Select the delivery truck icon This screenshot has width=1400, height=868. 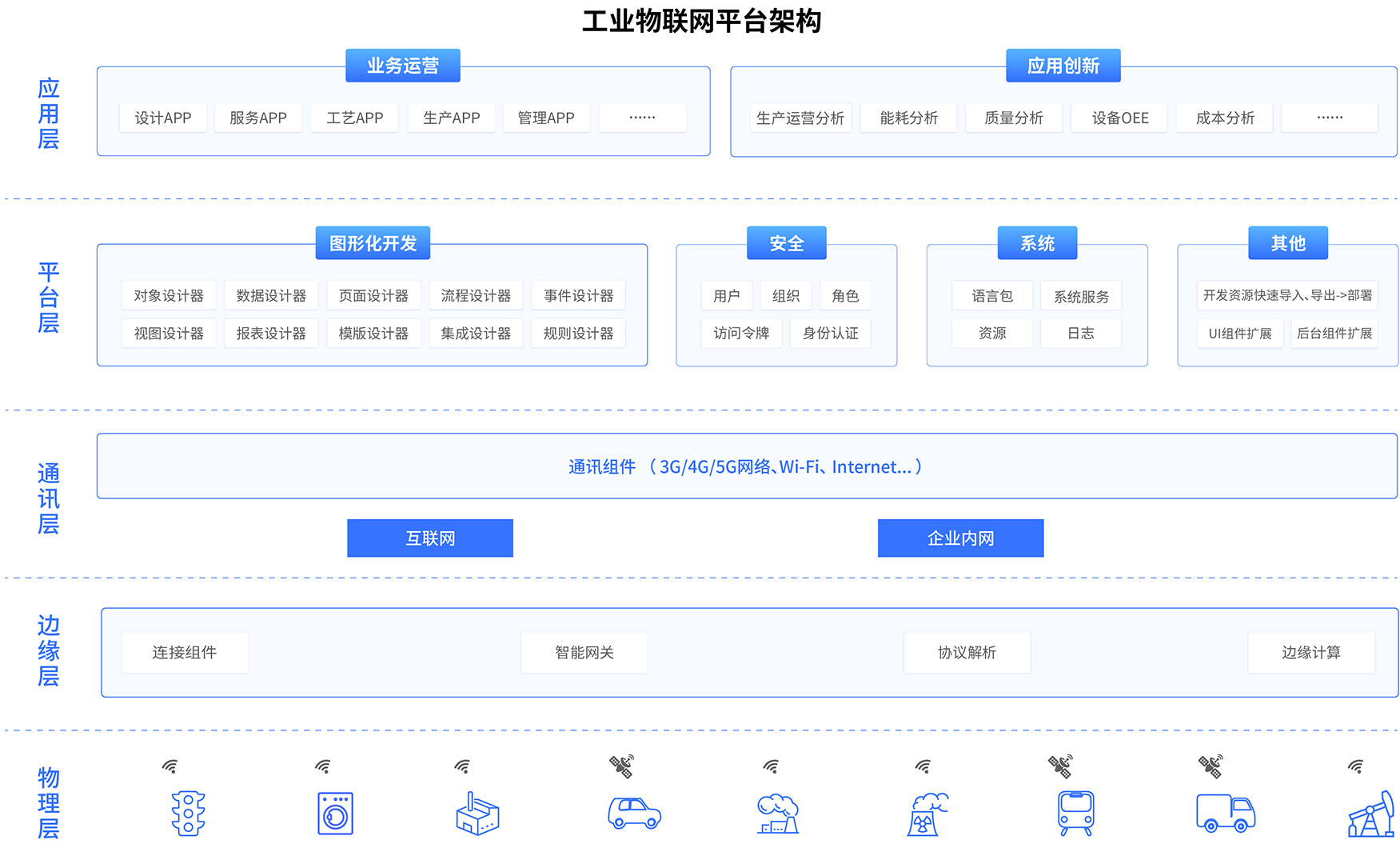tap(1226, 814)
